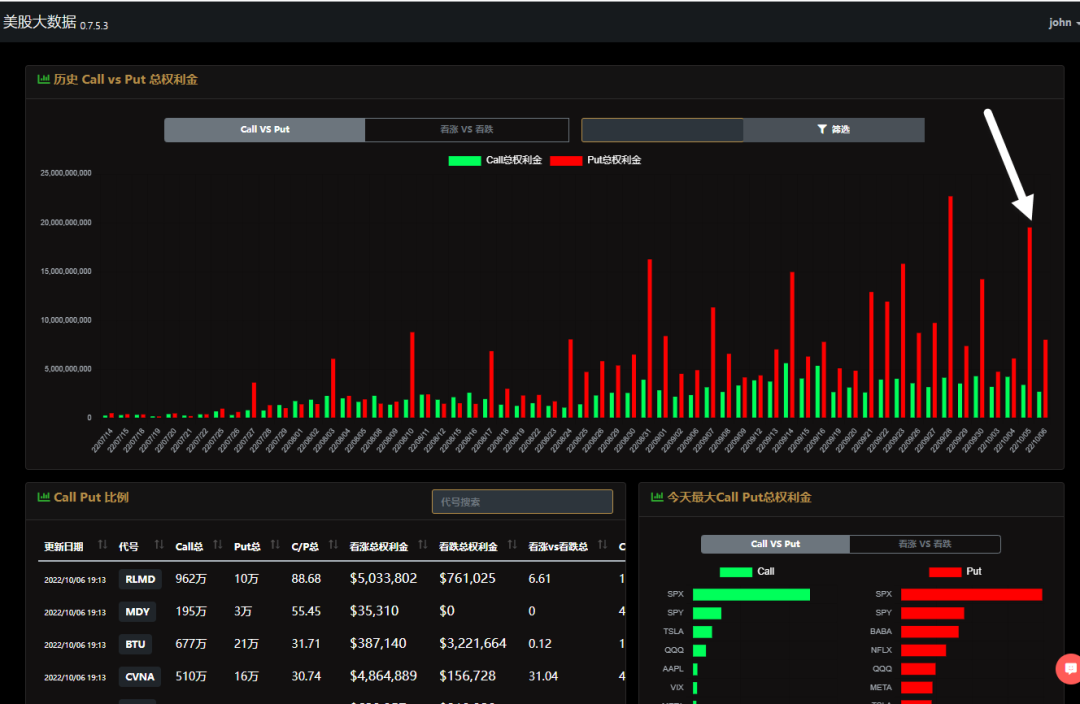This screenshot has width=1080, height=704.
Task: Toggle red Put legend in today's panel
Action: [945, 572]
